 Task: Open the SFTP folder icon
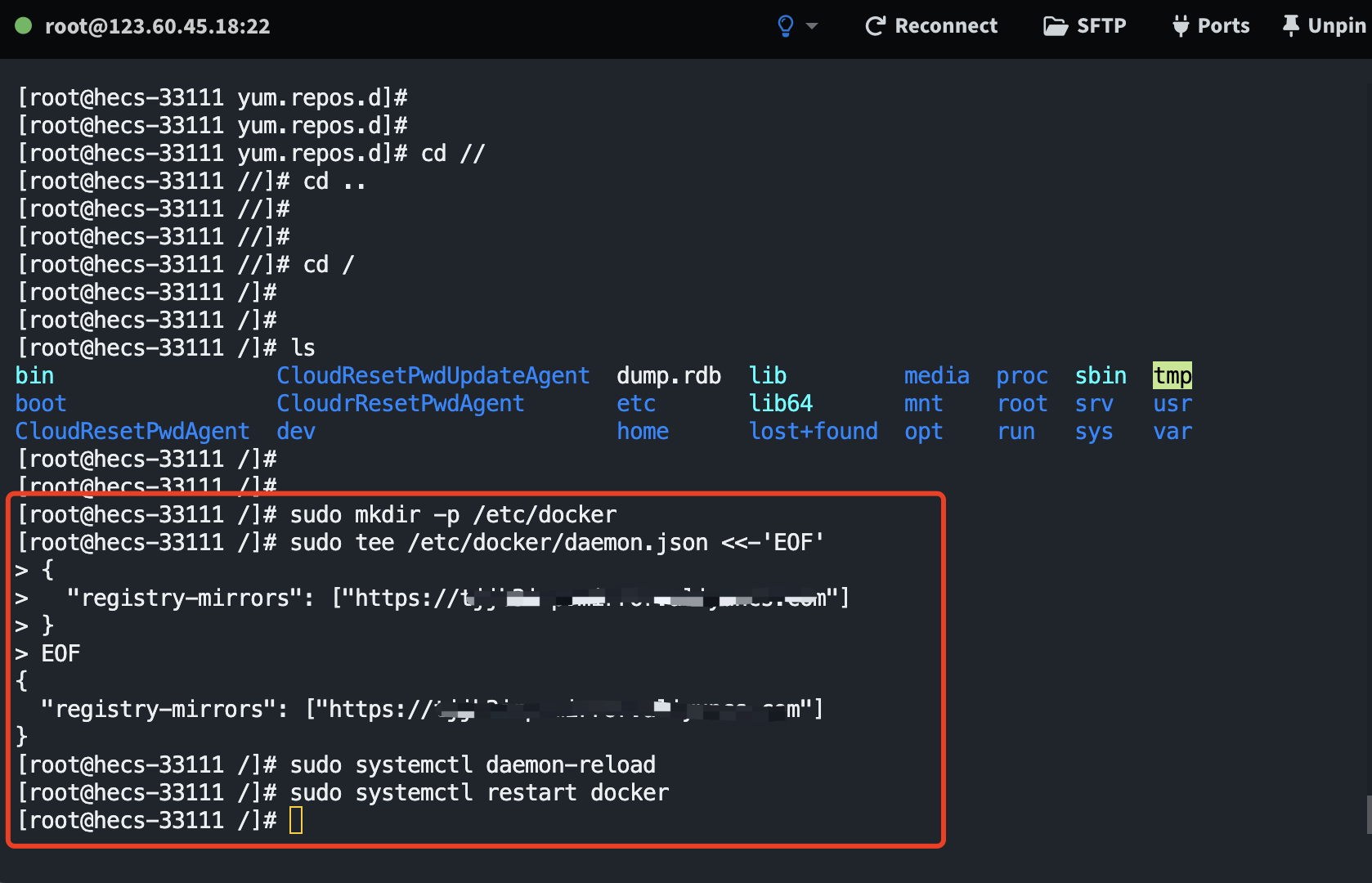click(1055, 26)
